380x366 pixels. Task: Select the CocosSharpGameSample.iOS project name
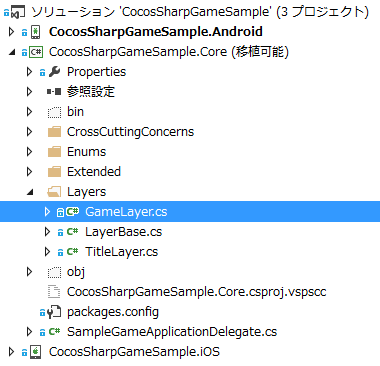click(x=134, y=352)
